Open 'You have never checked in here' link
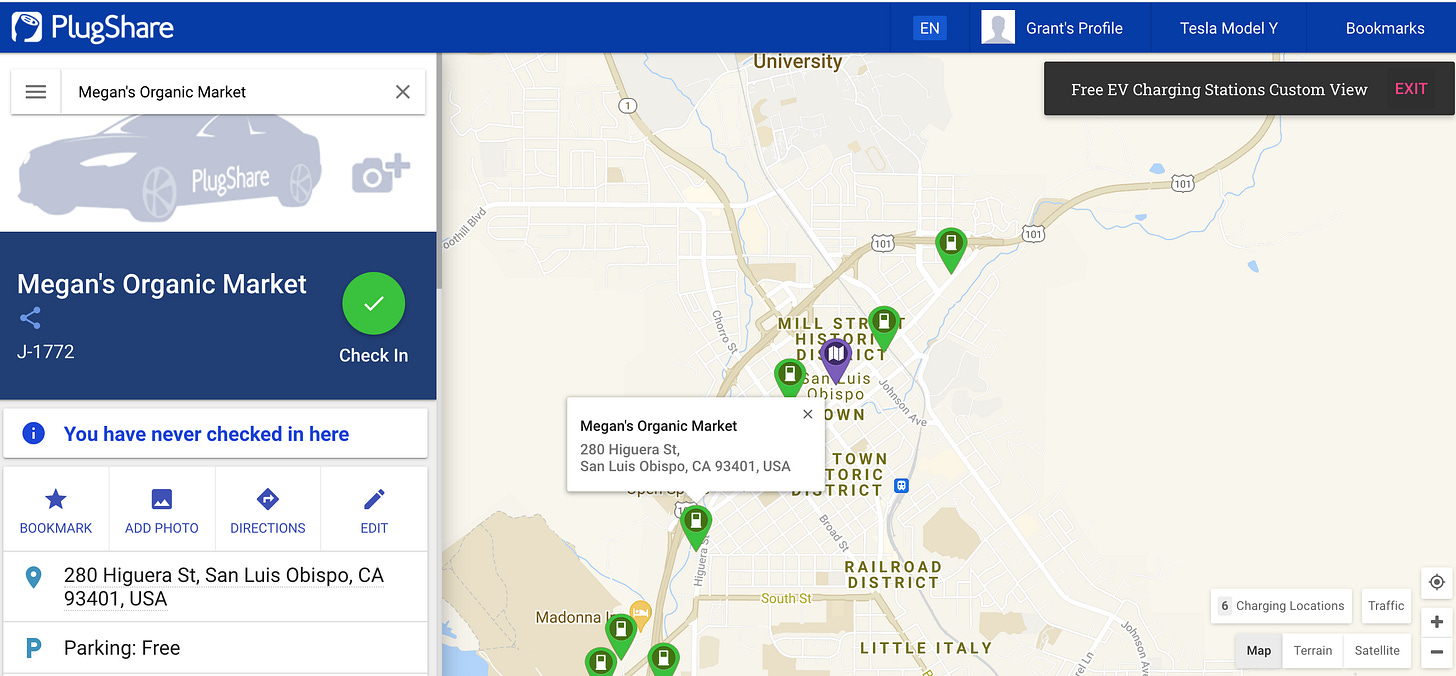The height and width of the screenshot is (676, 1456). pos(206,434)
